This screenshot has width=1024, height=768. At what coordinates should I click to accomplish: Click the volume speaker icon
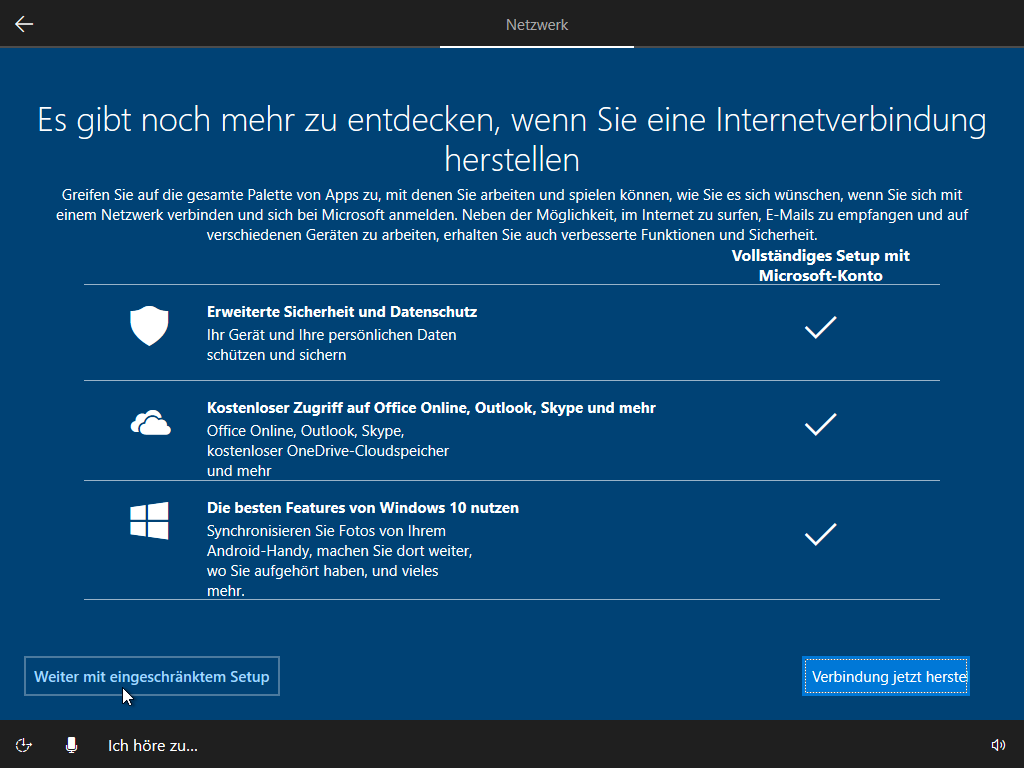998,745
